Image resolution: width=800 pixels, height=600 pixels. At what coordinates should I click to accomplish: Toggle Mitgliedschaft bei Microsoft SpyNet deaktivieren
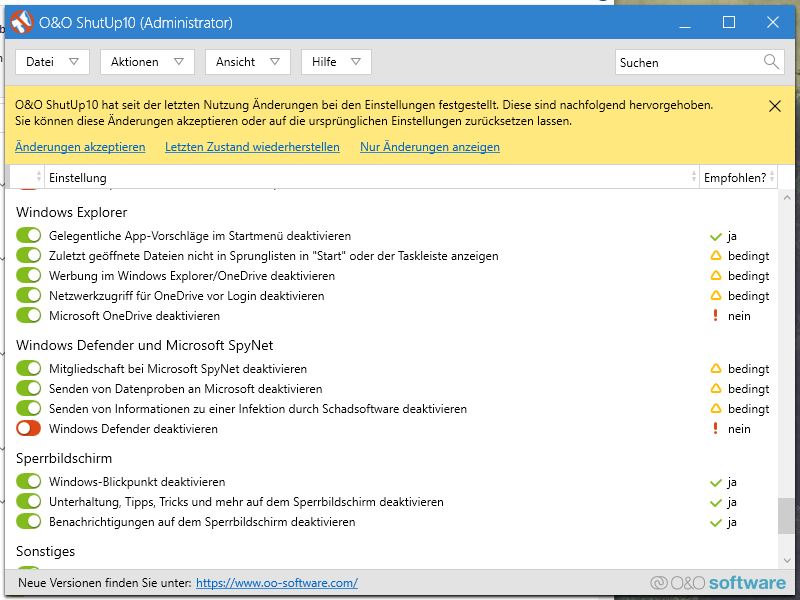click(x=28, y=368)
